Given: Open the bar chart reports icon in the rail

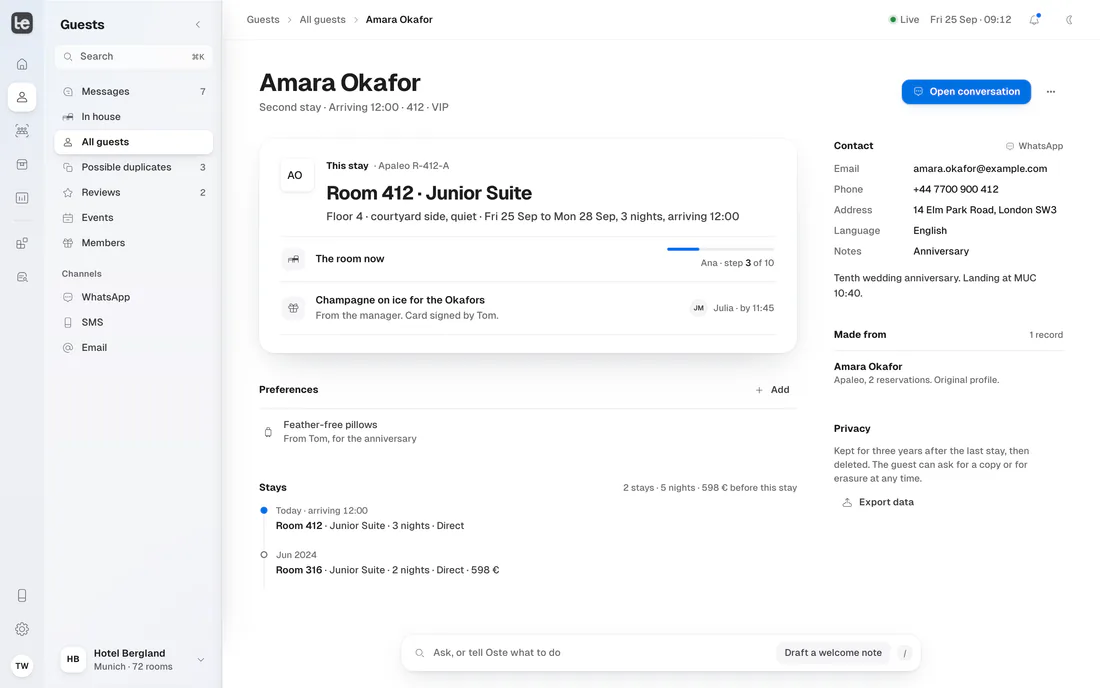Looking at the screenshot, I should [x=22, y=198].
